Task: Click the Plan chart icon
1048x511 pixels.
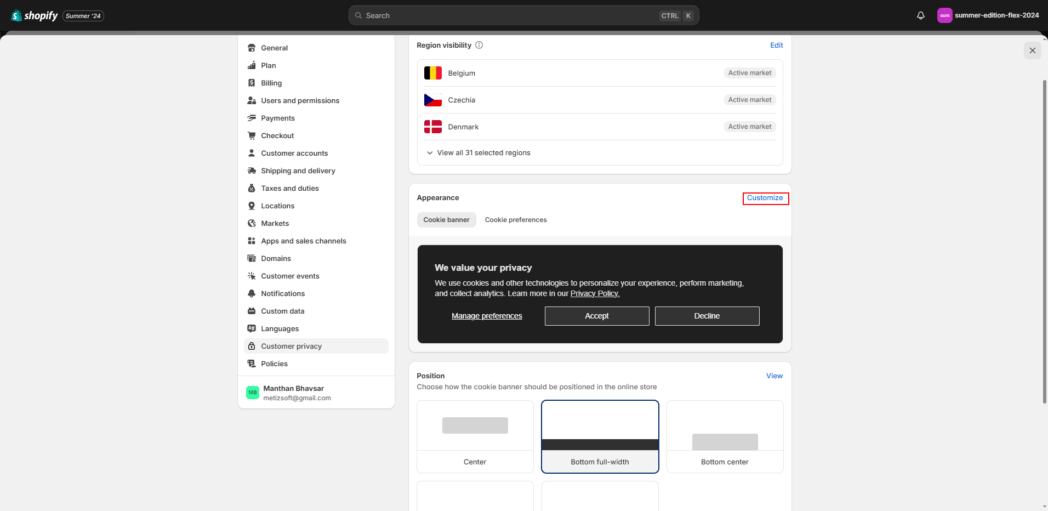Action: 251,65
